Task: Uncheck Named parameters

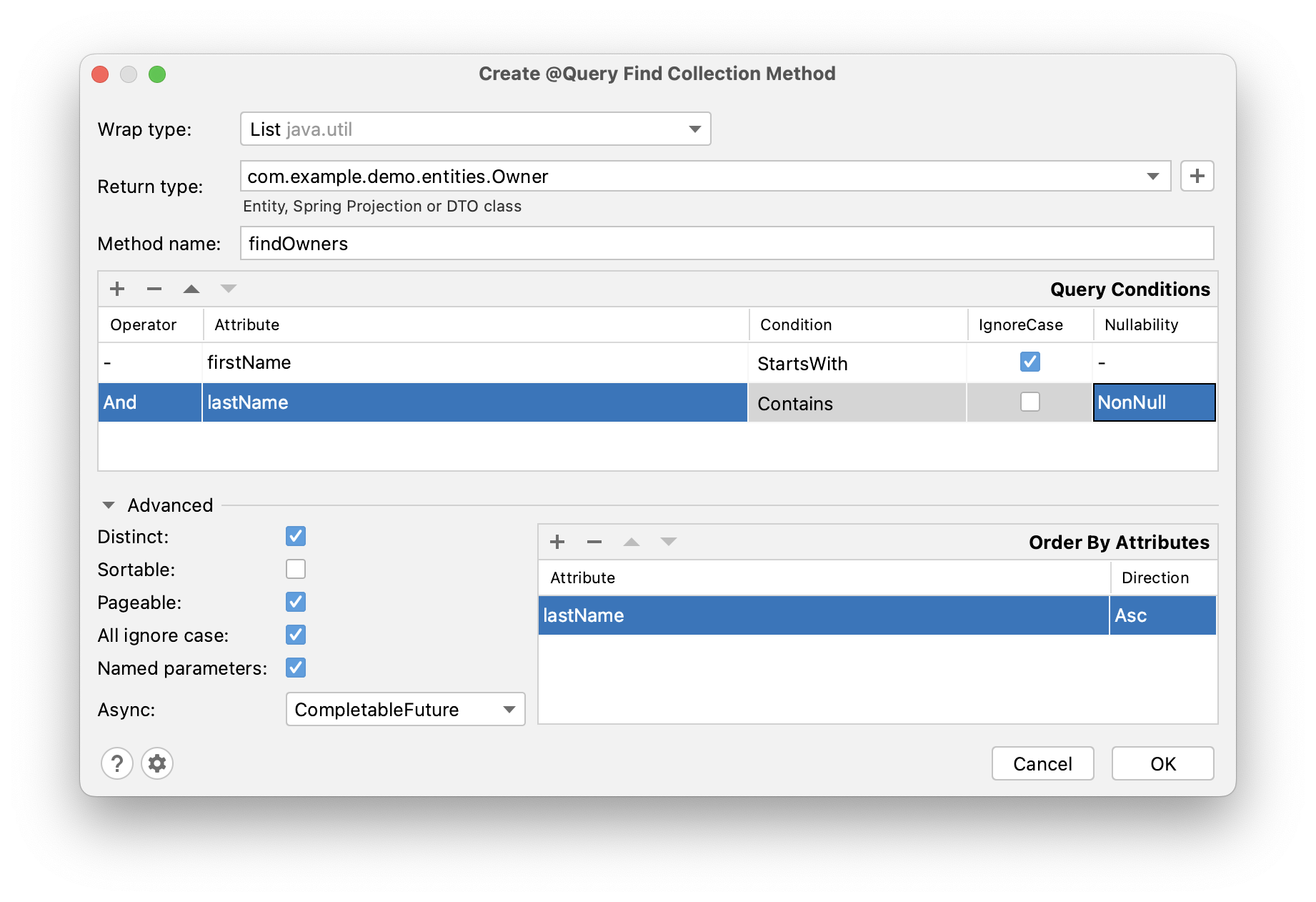Action: (x=295, y=668)
